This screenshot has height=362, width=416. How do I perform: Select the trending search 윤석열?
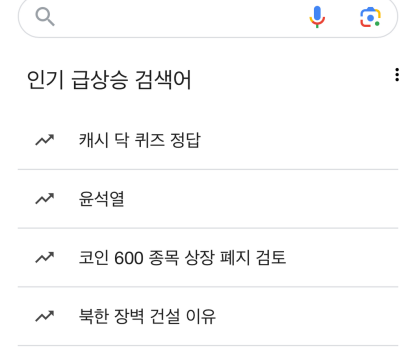point(102,199)
